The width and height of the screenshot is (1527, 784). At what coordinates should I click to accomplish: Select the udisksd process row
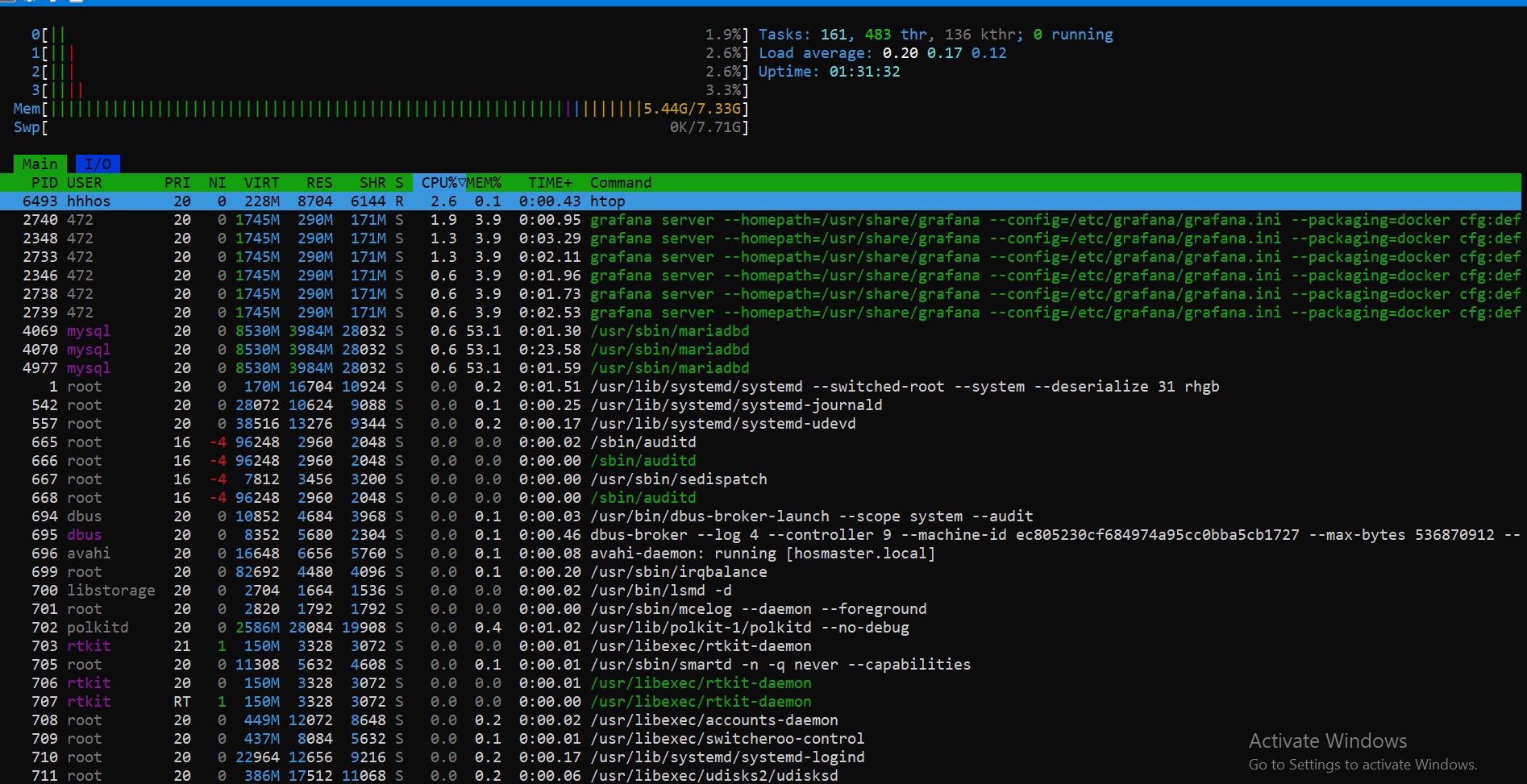tap(714, 776)
